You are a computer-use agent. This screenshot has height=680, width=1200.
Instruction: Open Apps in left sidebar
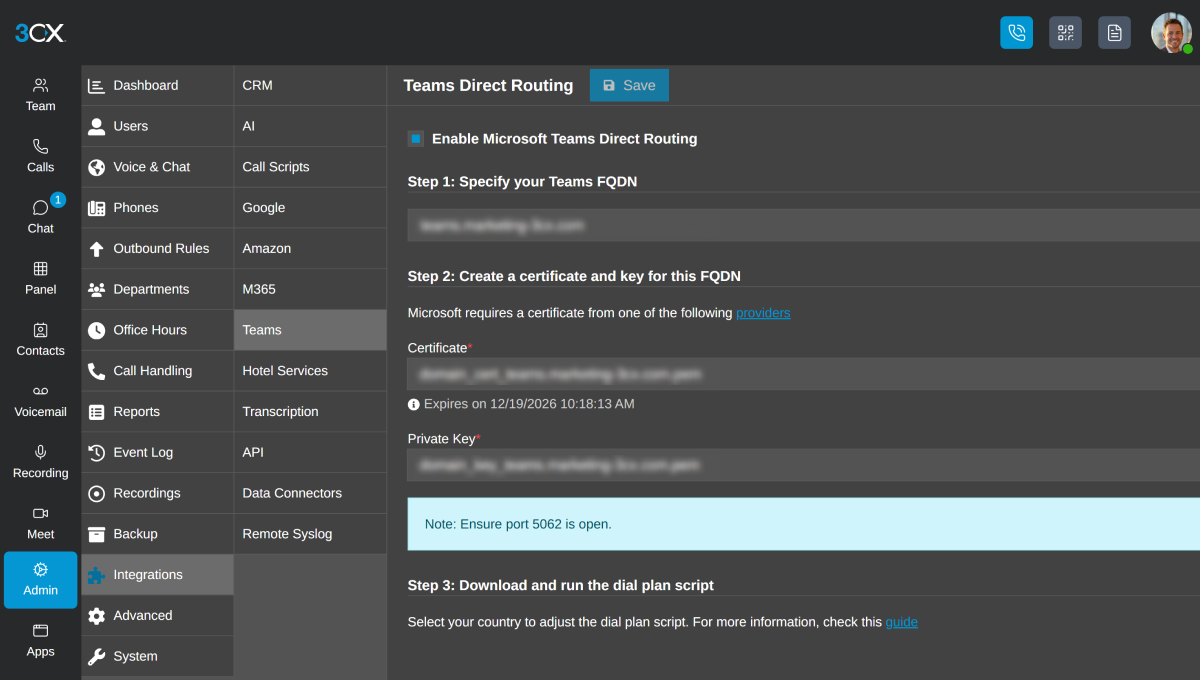(40, 641)
